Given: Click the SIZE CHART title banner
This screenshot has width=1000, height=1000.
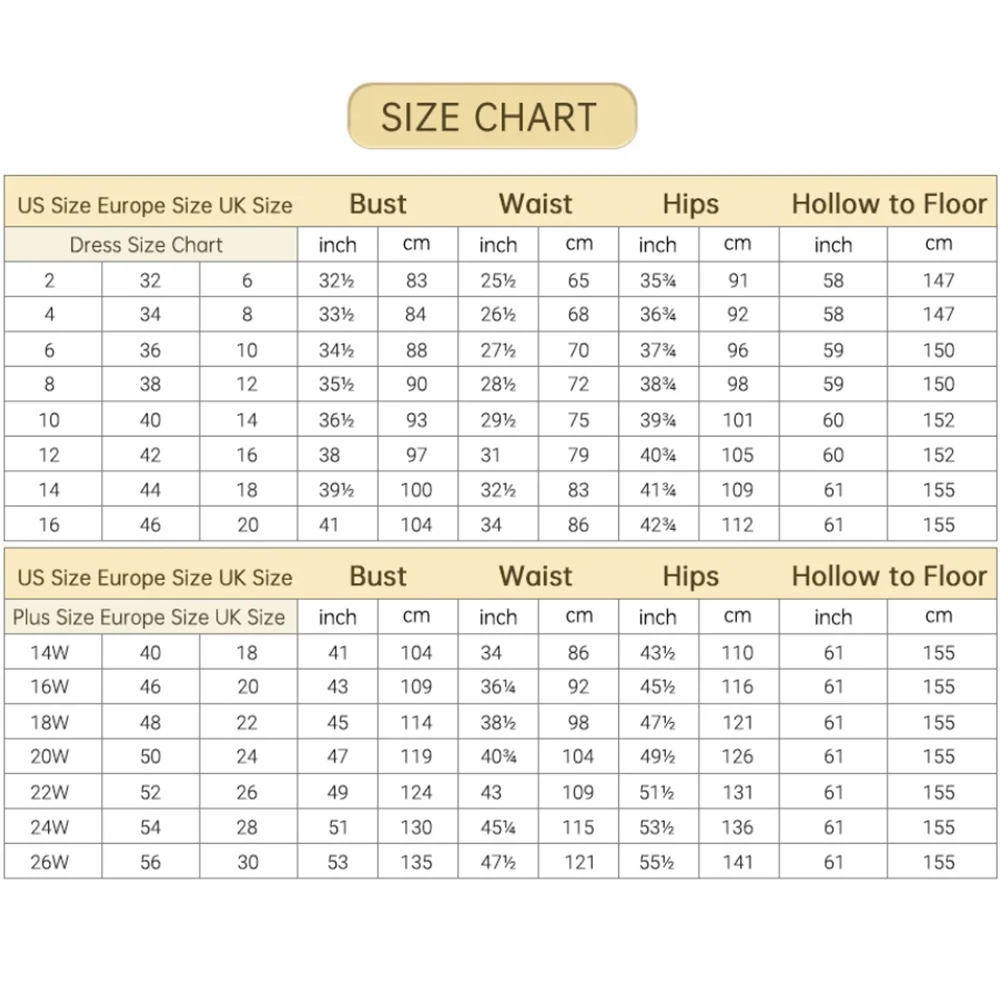Looking at the screenshot, I should pos(491,117).
